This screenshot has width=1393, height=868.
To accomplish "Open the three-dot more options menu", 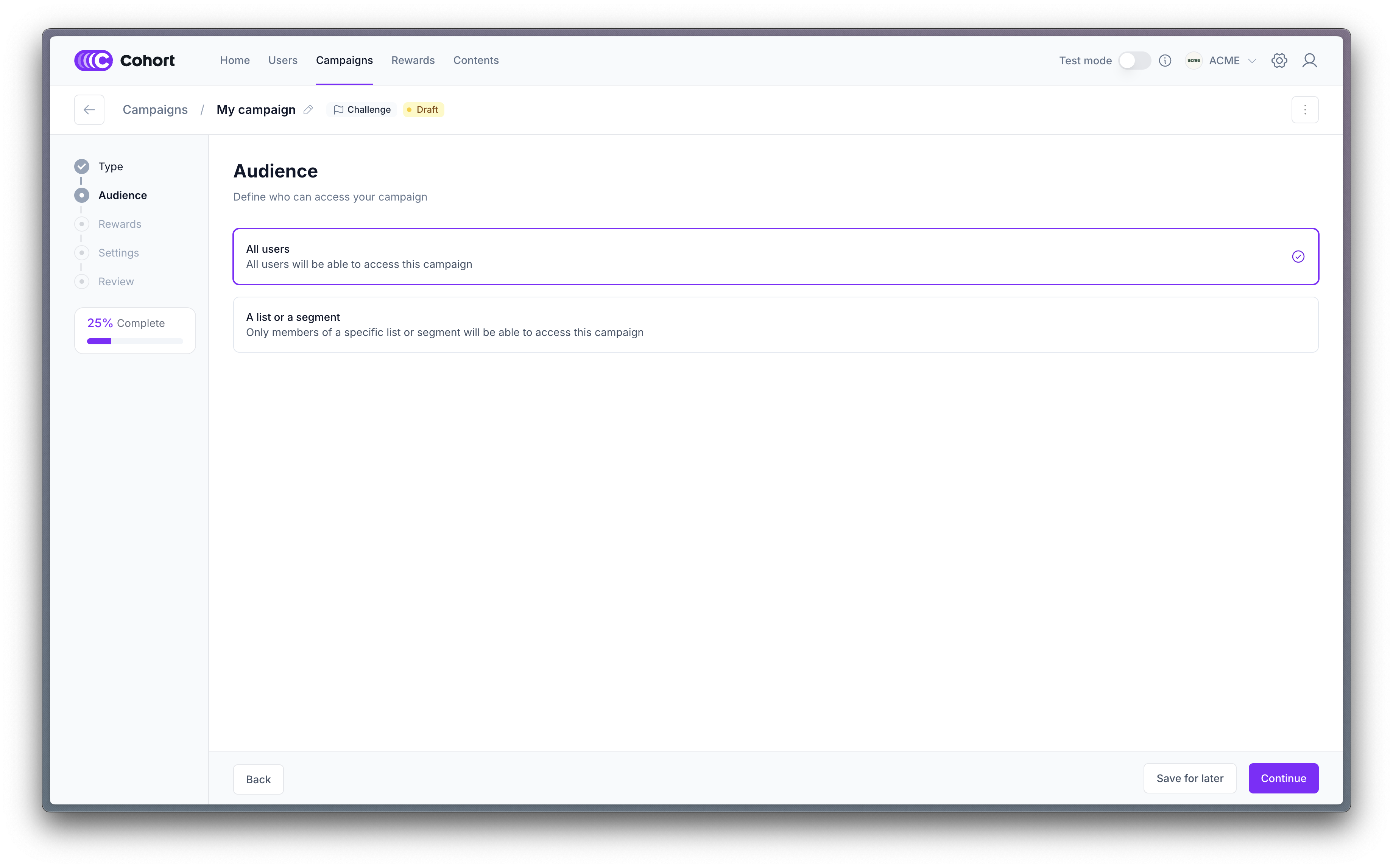I will click(1304, 110).
